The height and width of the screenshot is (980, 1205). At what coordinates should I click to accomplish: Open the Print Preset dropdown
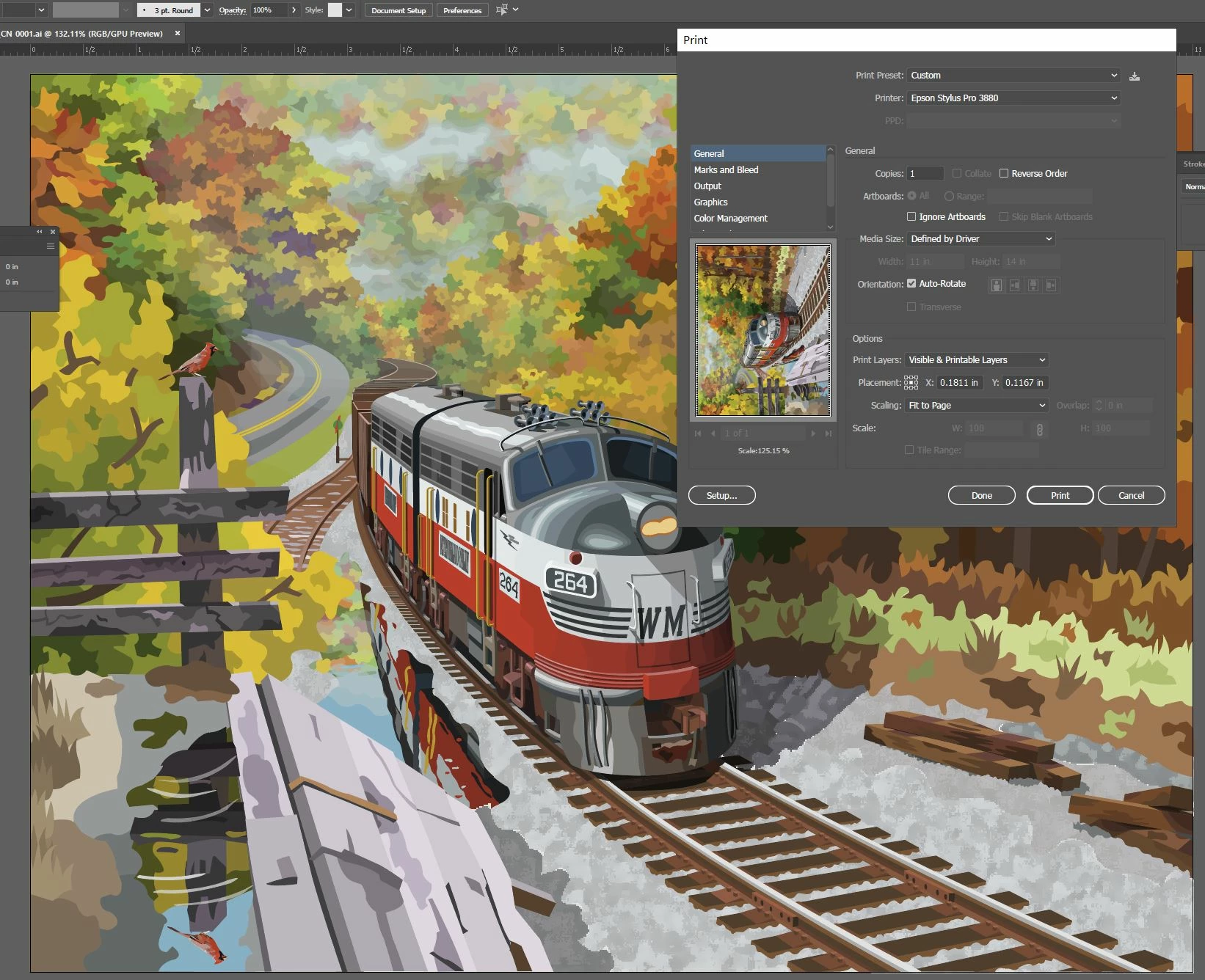[1013, 75]
